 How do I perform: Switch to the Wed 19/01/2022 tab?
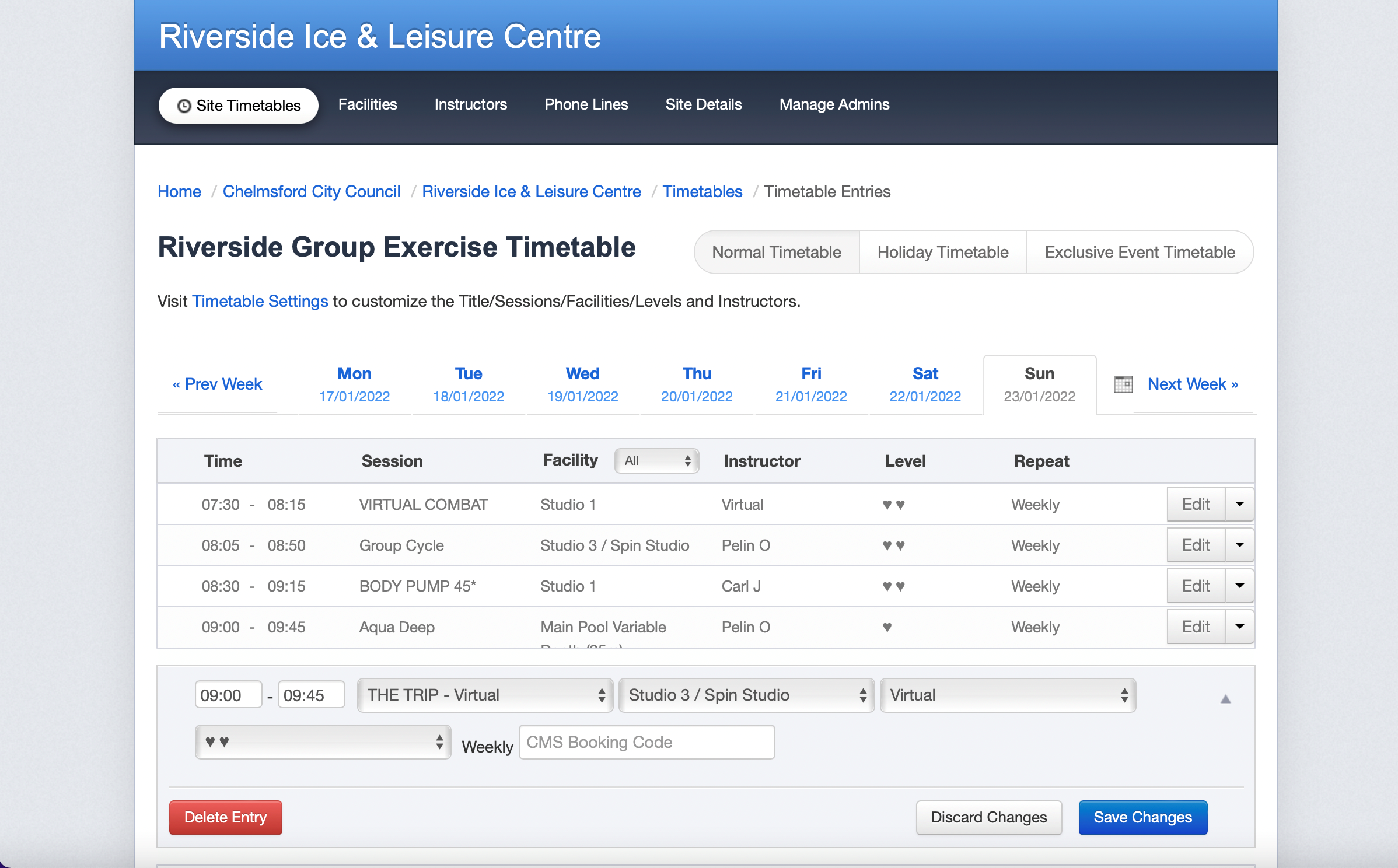pos(583,384)
